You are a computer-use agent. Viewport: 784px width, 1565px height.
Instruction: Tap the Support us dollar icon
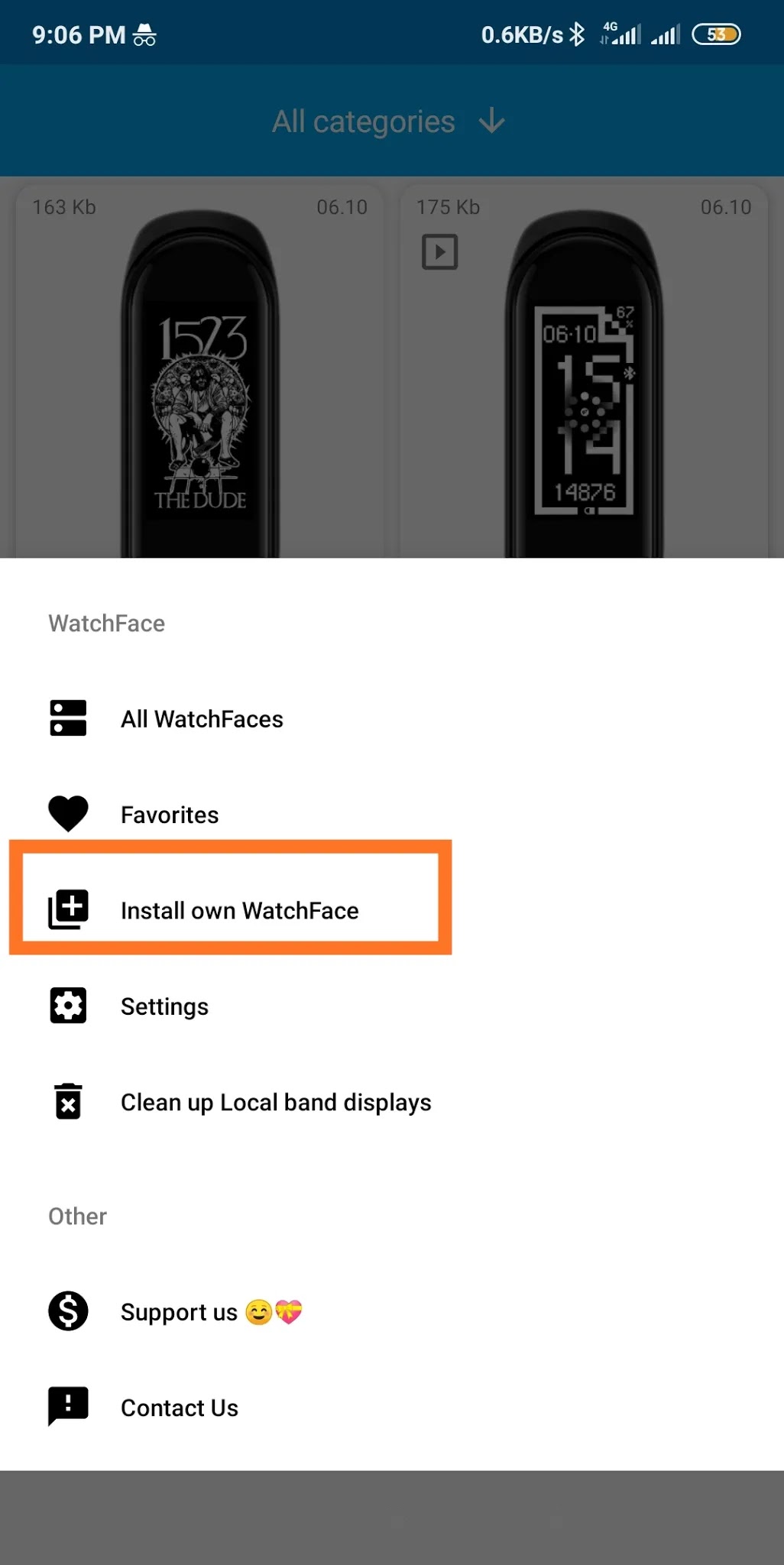(x=68, y=1311)
